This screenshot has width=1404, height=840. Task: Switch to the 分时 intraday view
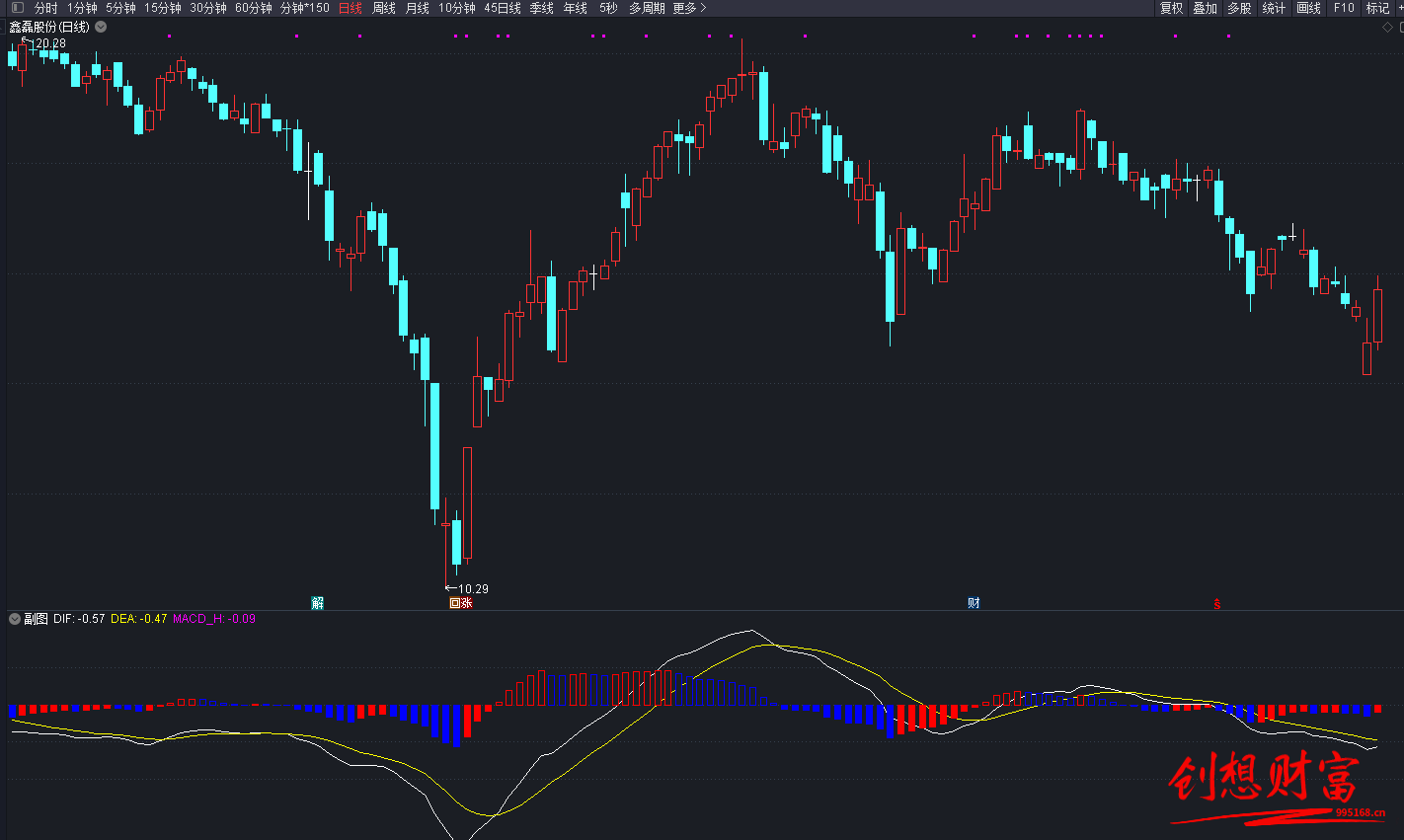46,8
